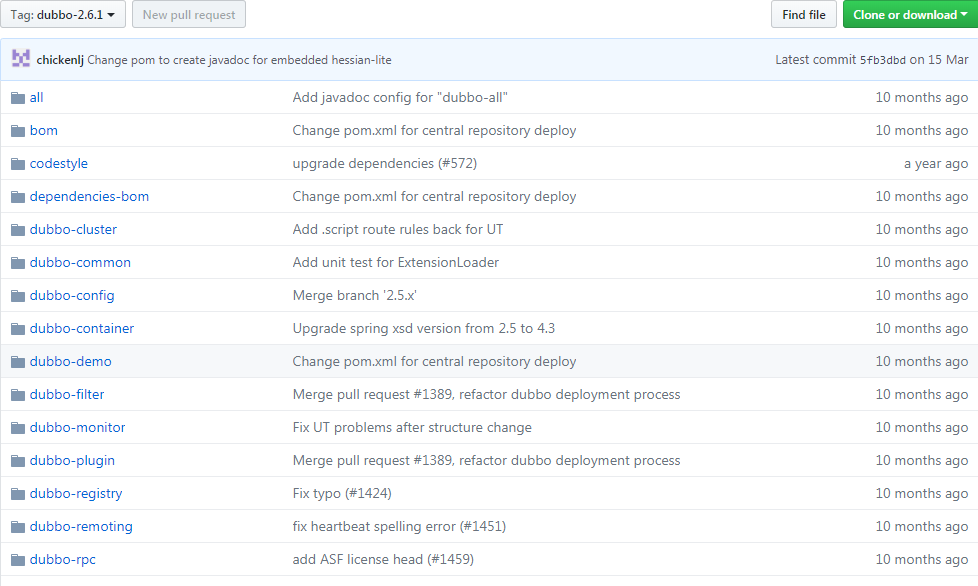Click the New pull request button
The width and height of the screenshot is (978, 586).
pos(189,14)
